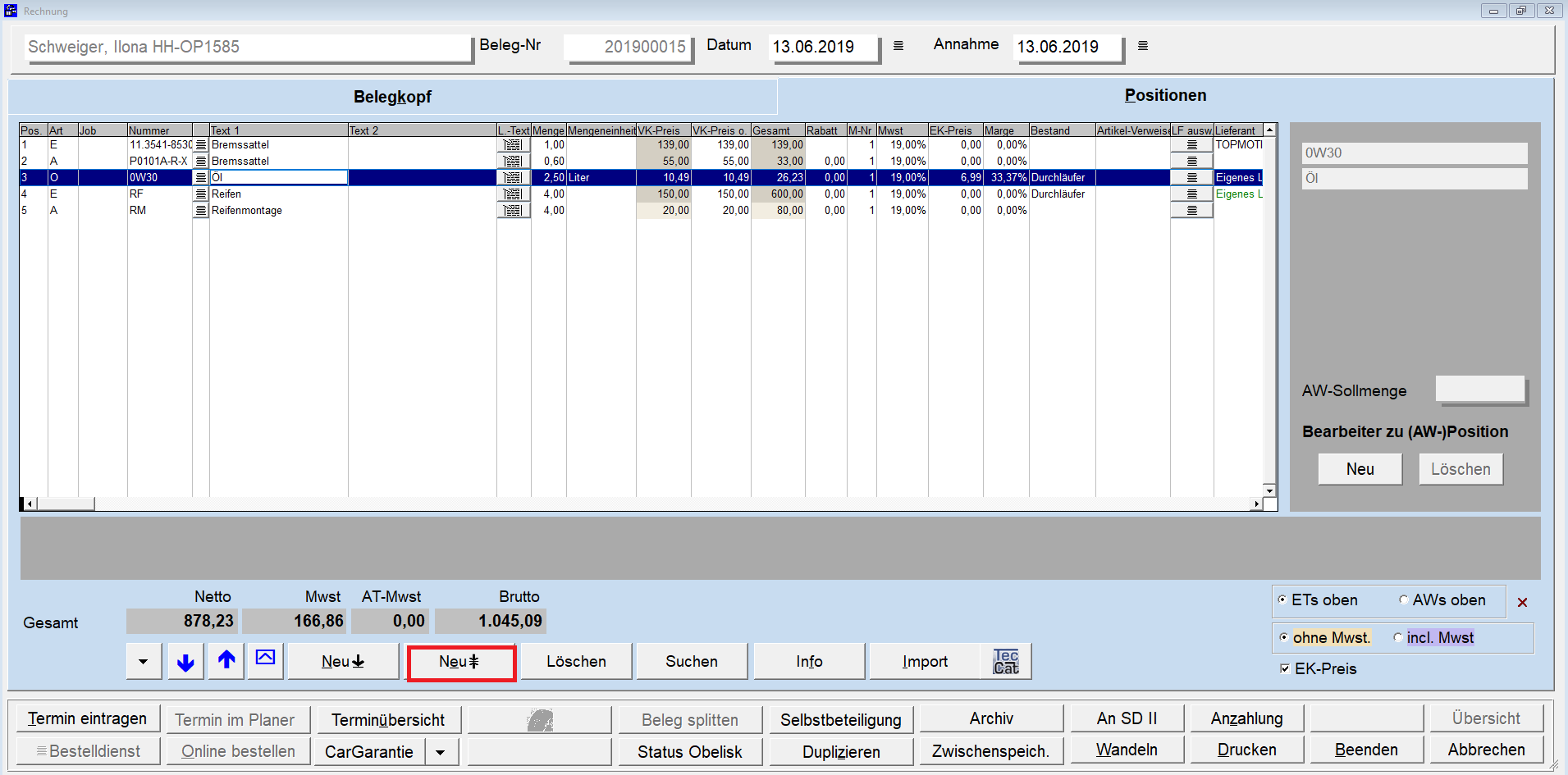The image size is (1568, 775).
Task: Click the Info button
Action: tap(809, 661)
